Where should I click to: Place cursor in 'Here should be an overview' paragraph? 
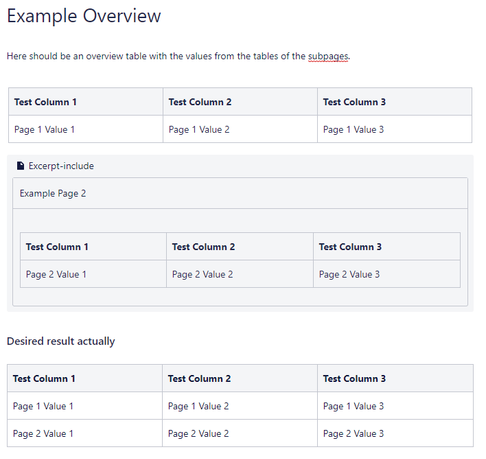pyautogui.click(x=178, y=56)
